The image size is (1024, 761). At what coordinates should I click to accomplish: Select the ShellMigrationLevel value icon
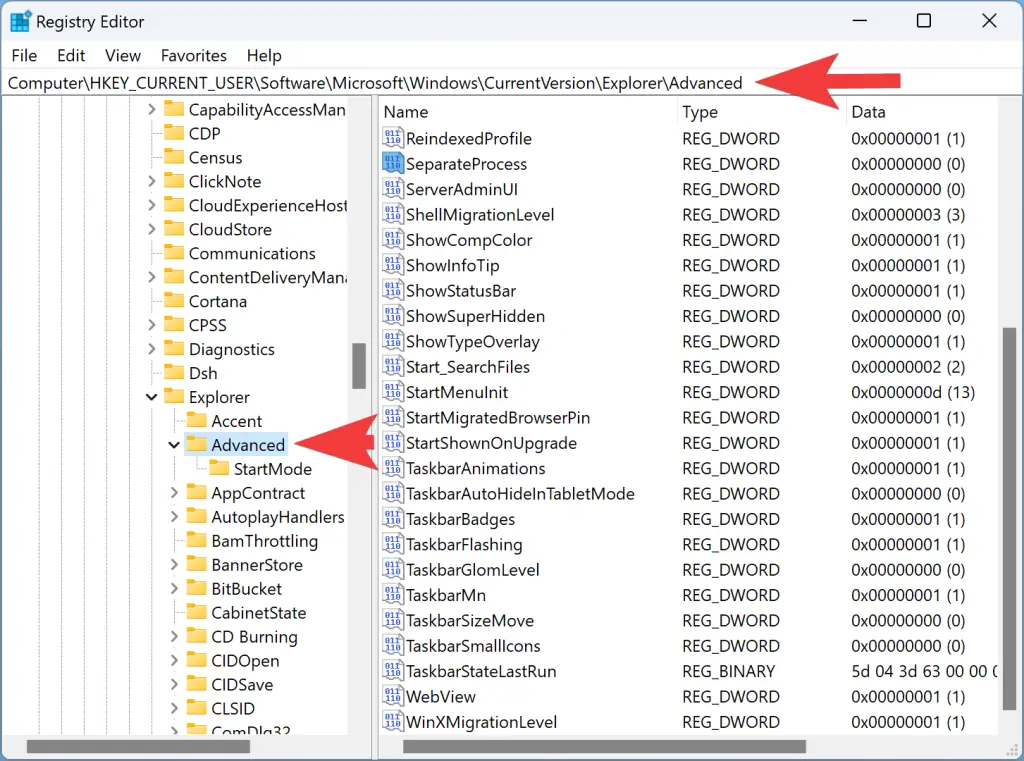pyautogui.click(x=392, y=214)
